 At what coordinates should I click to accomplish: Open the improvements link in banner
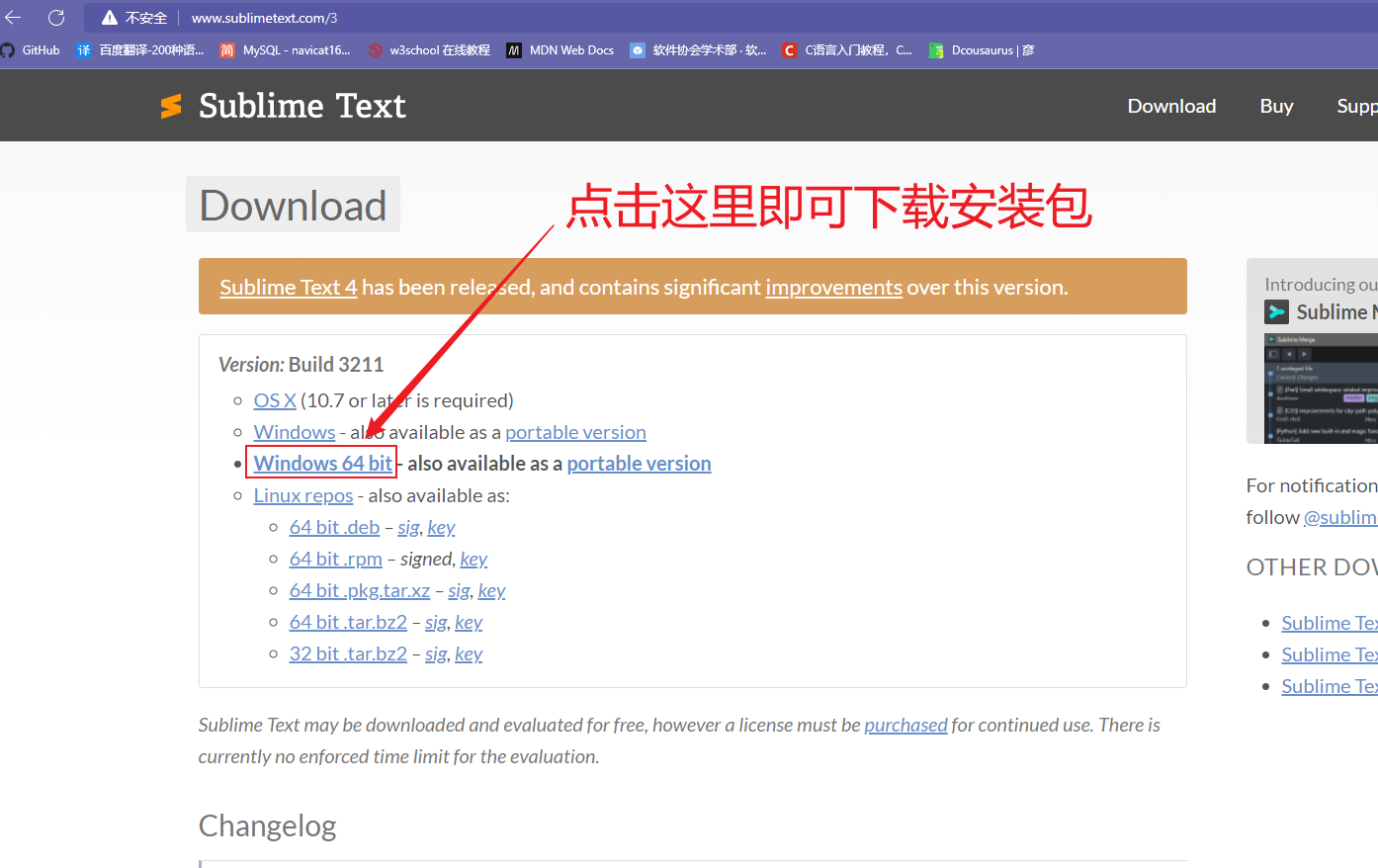(x=833, y=287)
